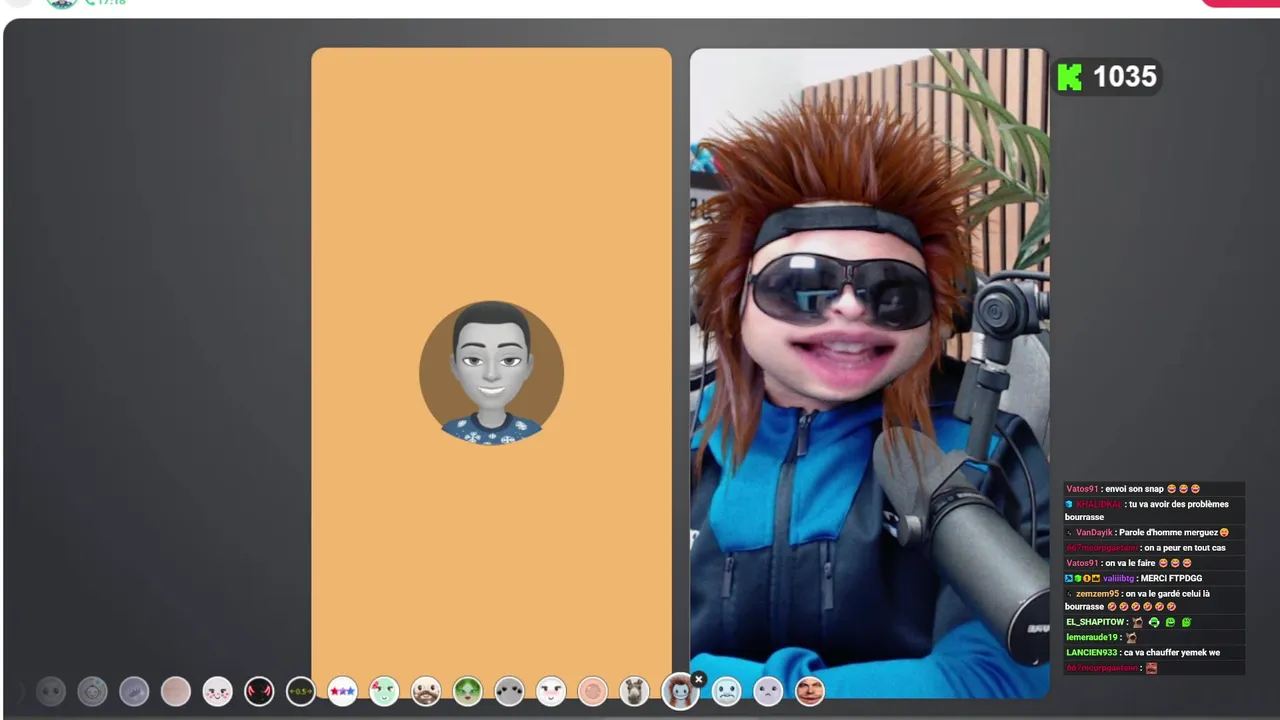This screenshot has height=720, width=1280.
Task: Select the mint green face with pink bow
Action: tap(384, 691)
